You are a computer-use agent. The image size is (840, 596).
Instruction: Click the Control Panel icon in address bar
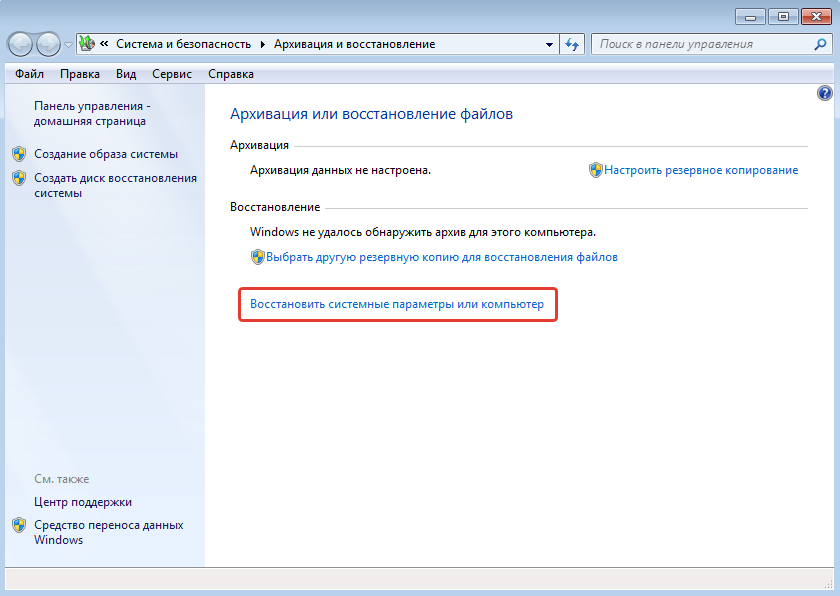87,44
